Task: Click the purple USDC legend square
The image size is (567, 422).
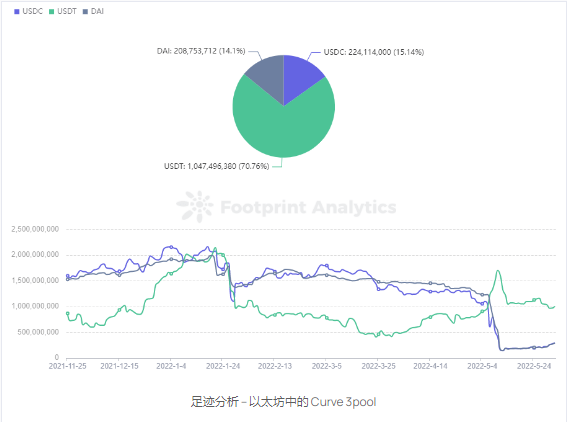Action: 16,12
